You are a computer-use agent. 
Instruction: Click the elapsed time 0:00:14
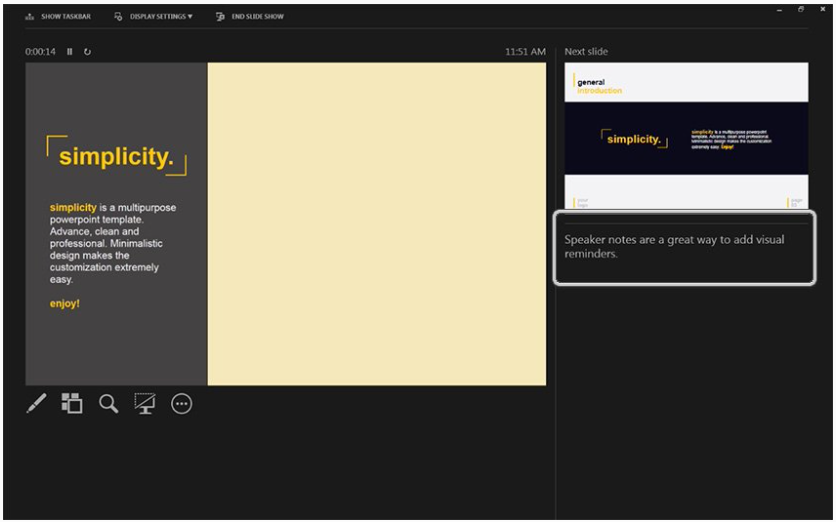click(x=41, y=52)
